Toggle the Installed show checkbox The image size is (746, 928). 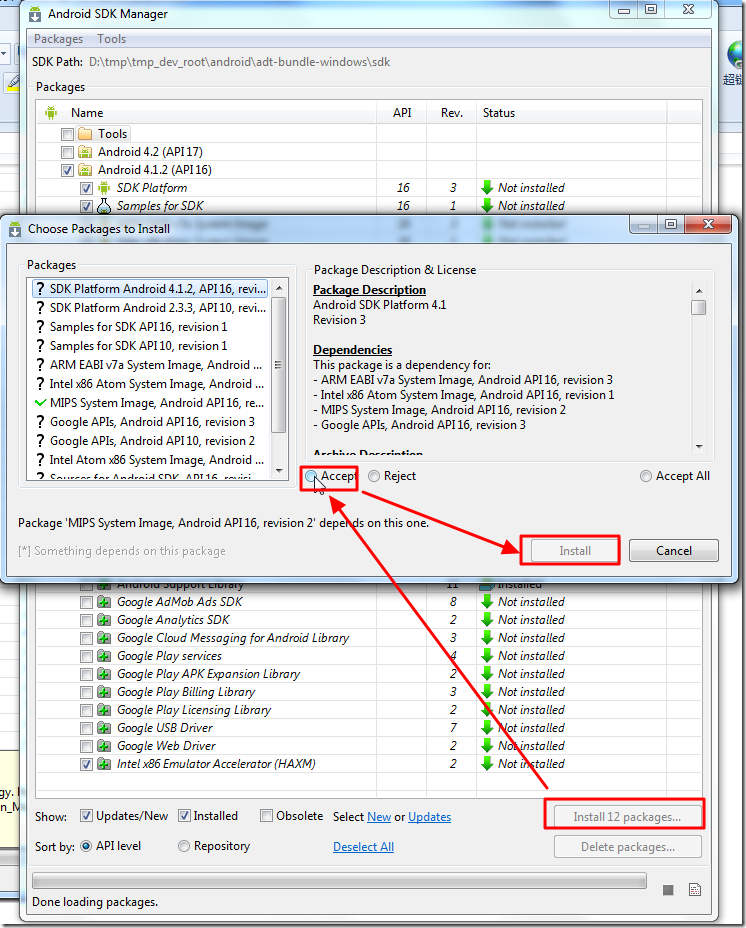click(x=184, y=816)
